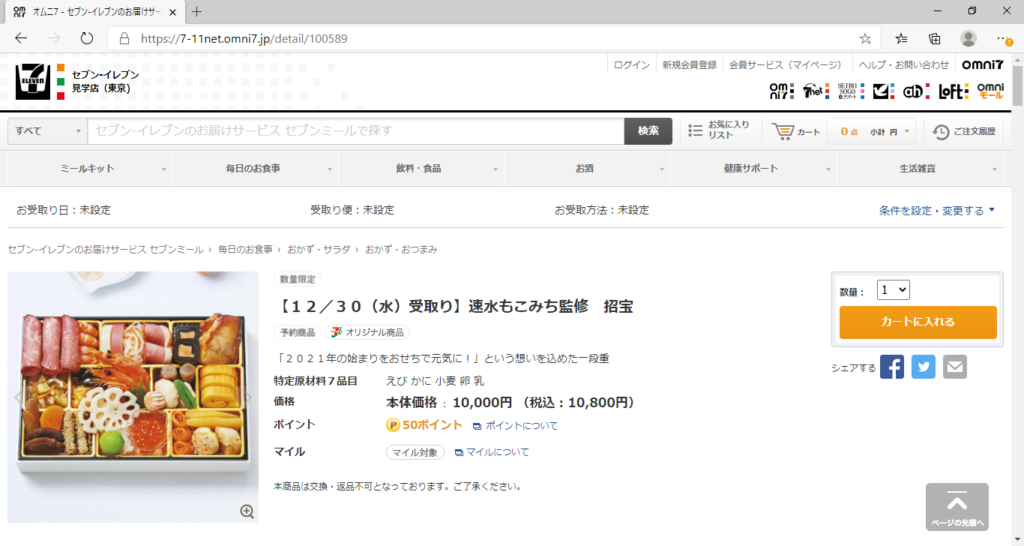This screenshot has height=546, width=1024.
Task: Expand the 毎日のお食事 menu
Action: point(255,169)
